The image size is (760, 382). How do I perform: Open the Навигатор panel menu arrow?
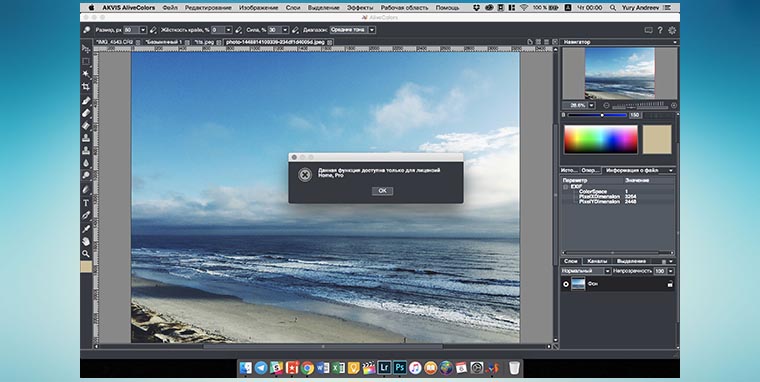click(674, 42)
